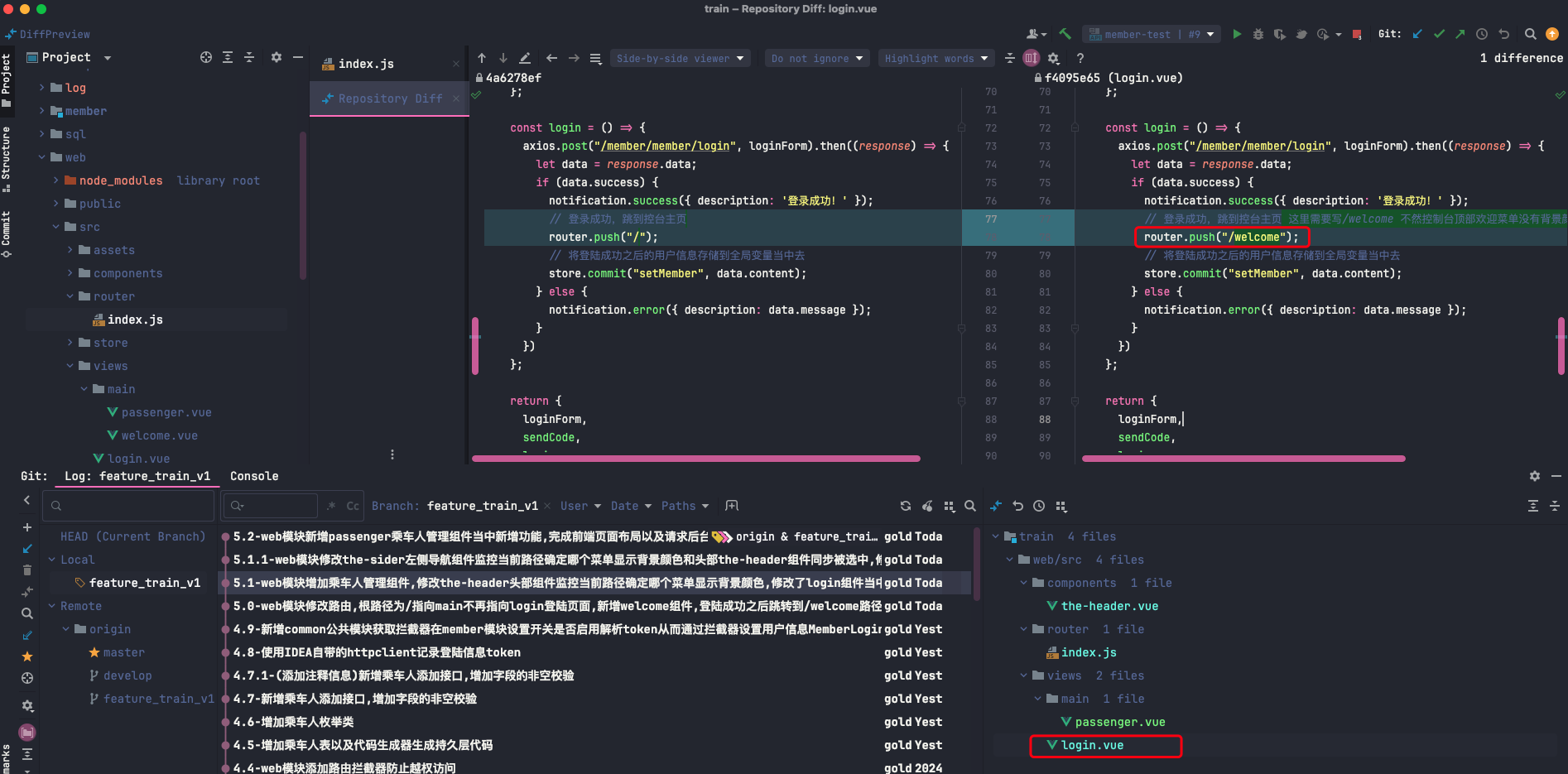This screenshot has height=774, width=1568.
Task: Revert selected changes in commit details
Action: [x=1017, y=506]
